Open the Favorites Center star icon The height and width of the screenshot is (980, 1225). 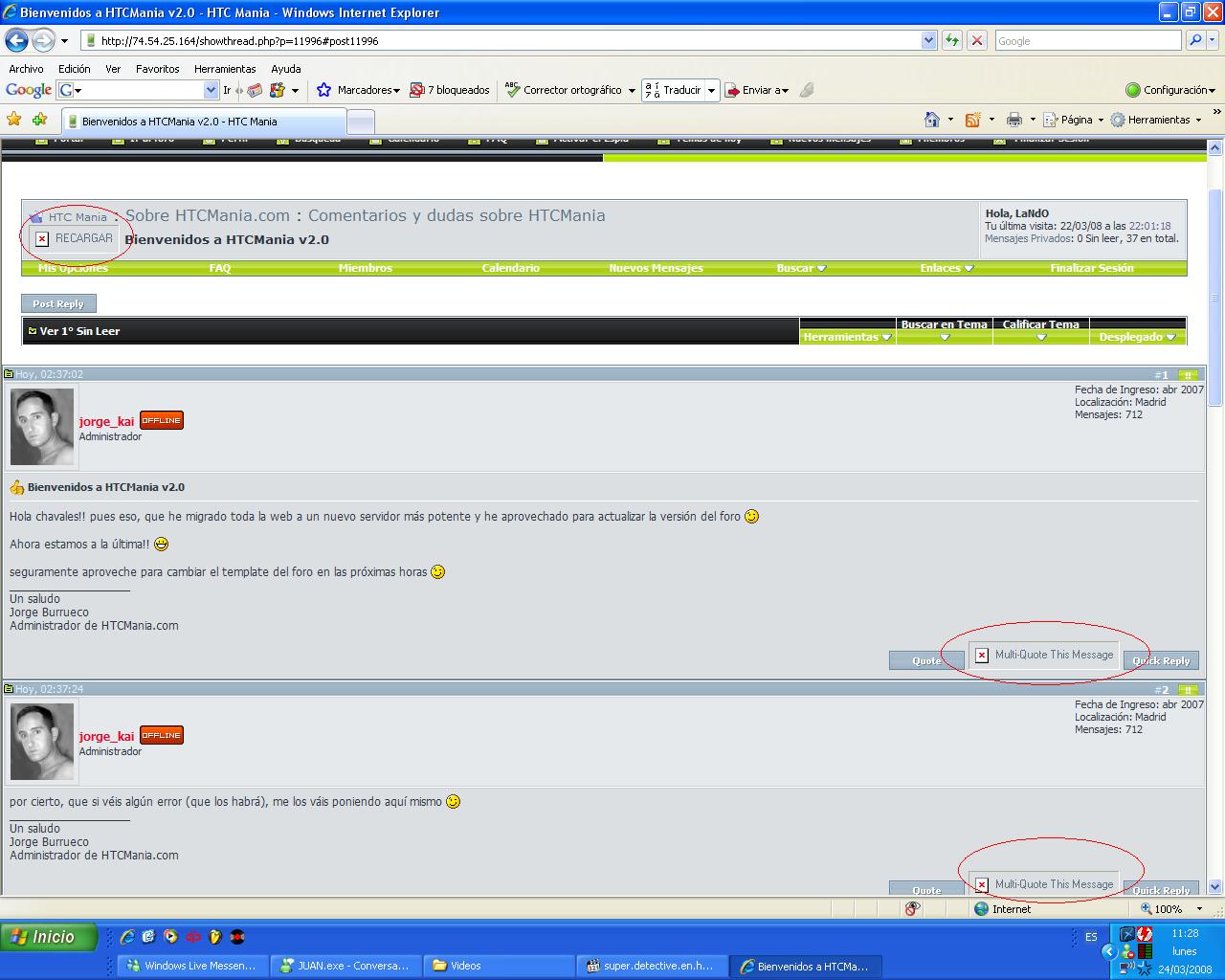point(14,120)
